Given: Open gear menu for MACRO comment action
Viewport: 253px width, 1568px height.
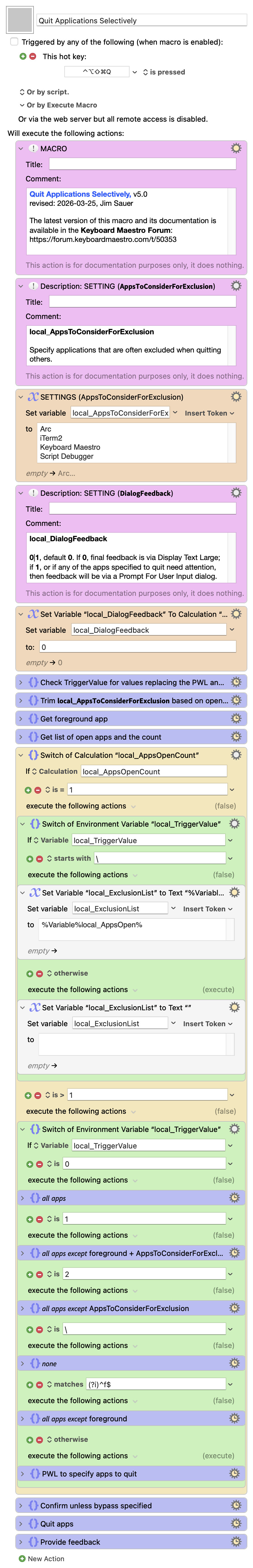Looking at the screenshot, I should pos(235,148).
